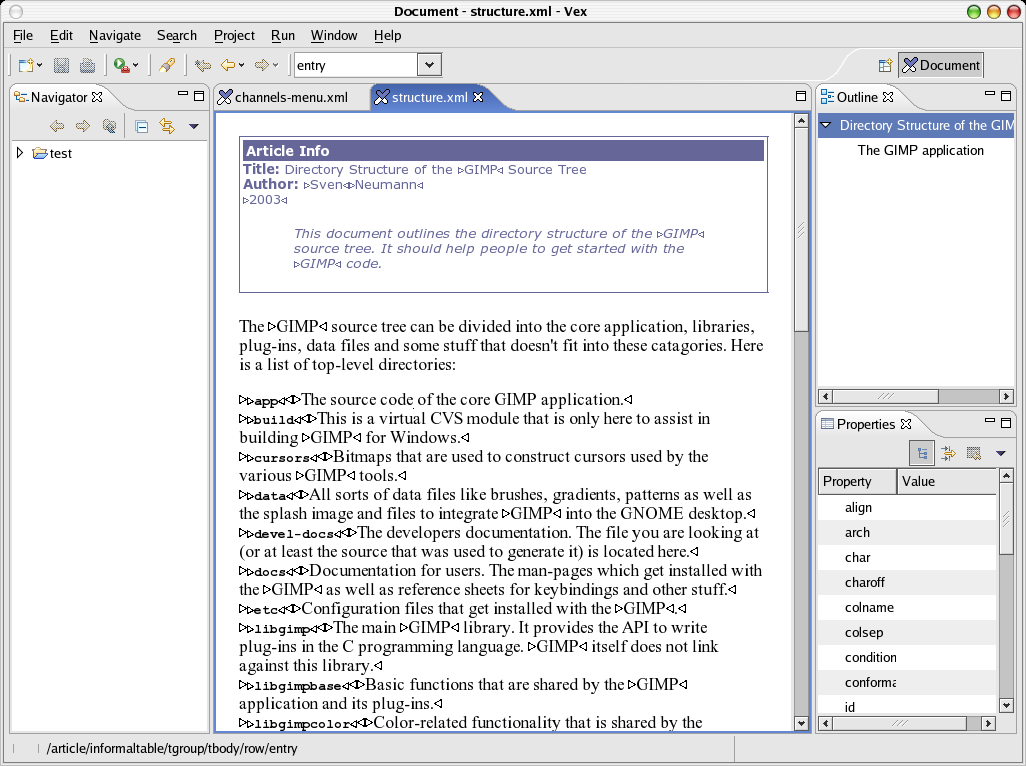Viewport: 1026px width, 766px height.
Task: Select the condition property row
Action: tap(907, 657)
